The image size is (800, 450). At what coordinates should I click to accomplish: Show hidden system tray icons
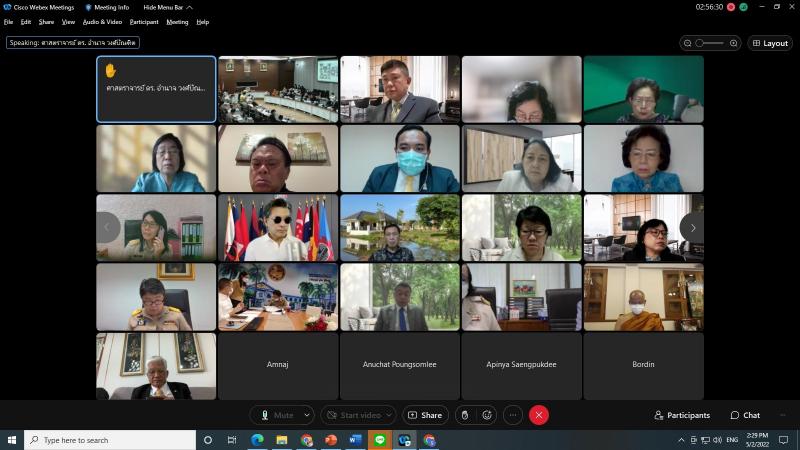pyautogui.click(x=681, y=440)
